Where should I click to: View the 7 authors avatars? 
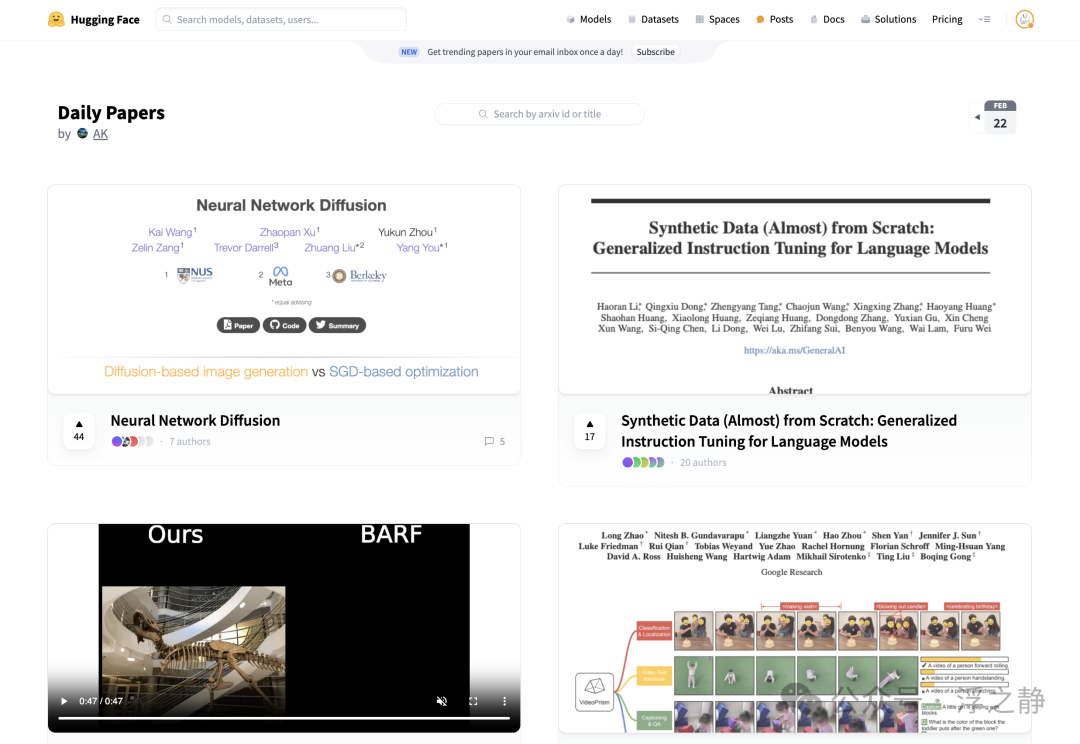pos(132,442)
